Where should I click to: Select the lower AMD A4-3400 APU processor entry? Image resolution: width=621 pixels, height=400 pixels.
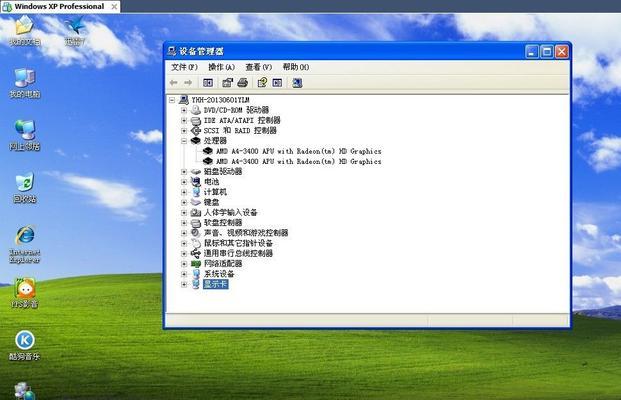(x=299, y=162)
